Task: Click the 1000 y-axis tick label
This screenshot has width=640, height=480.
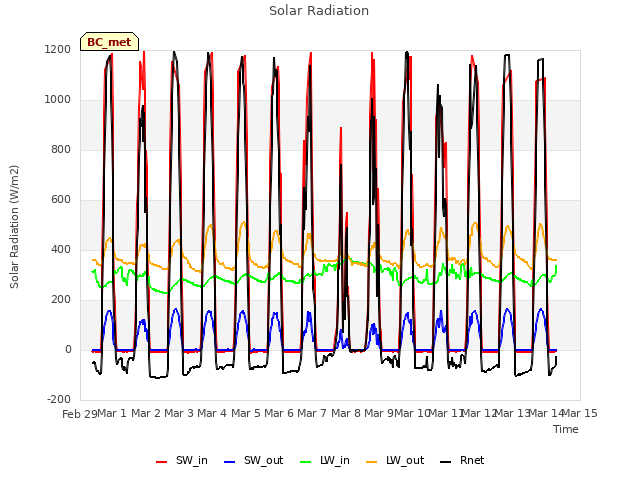Action: point(58,100)
